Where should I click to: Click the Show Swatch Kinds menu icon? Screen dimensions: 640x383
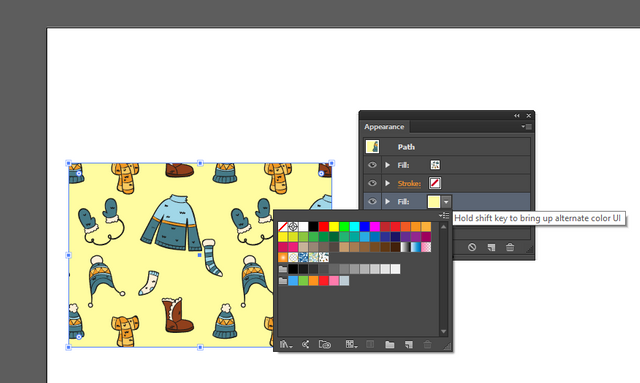tap(351, 345)
